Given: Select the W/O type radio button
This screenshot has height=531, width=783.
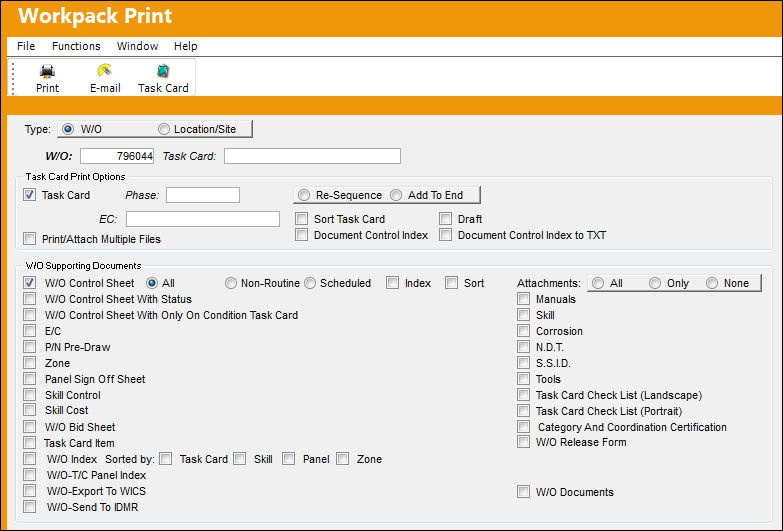Looking at the screenshot, I should click(x=68, y=129).
